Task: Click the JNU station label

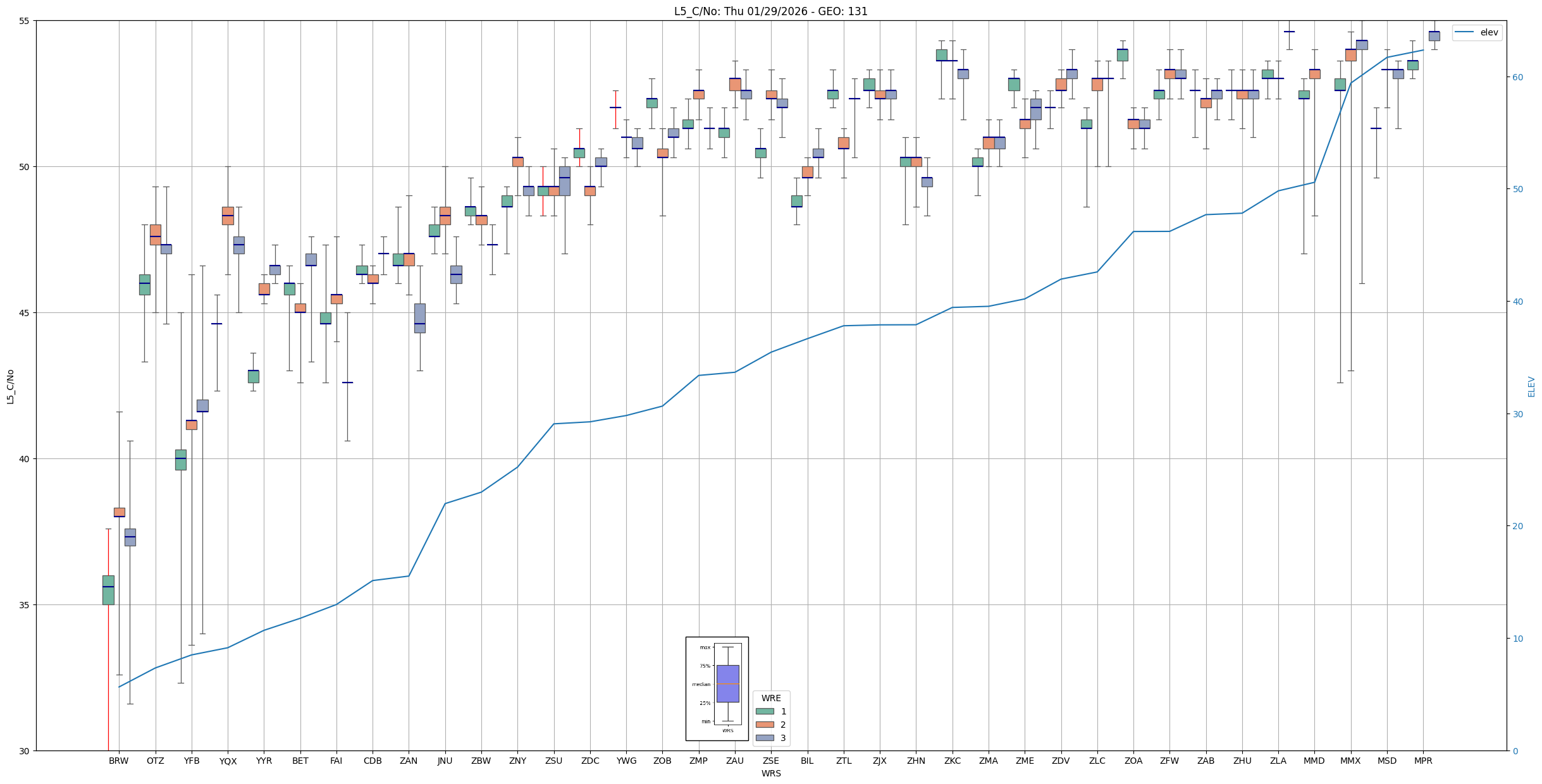Action: tap(445, 761)
